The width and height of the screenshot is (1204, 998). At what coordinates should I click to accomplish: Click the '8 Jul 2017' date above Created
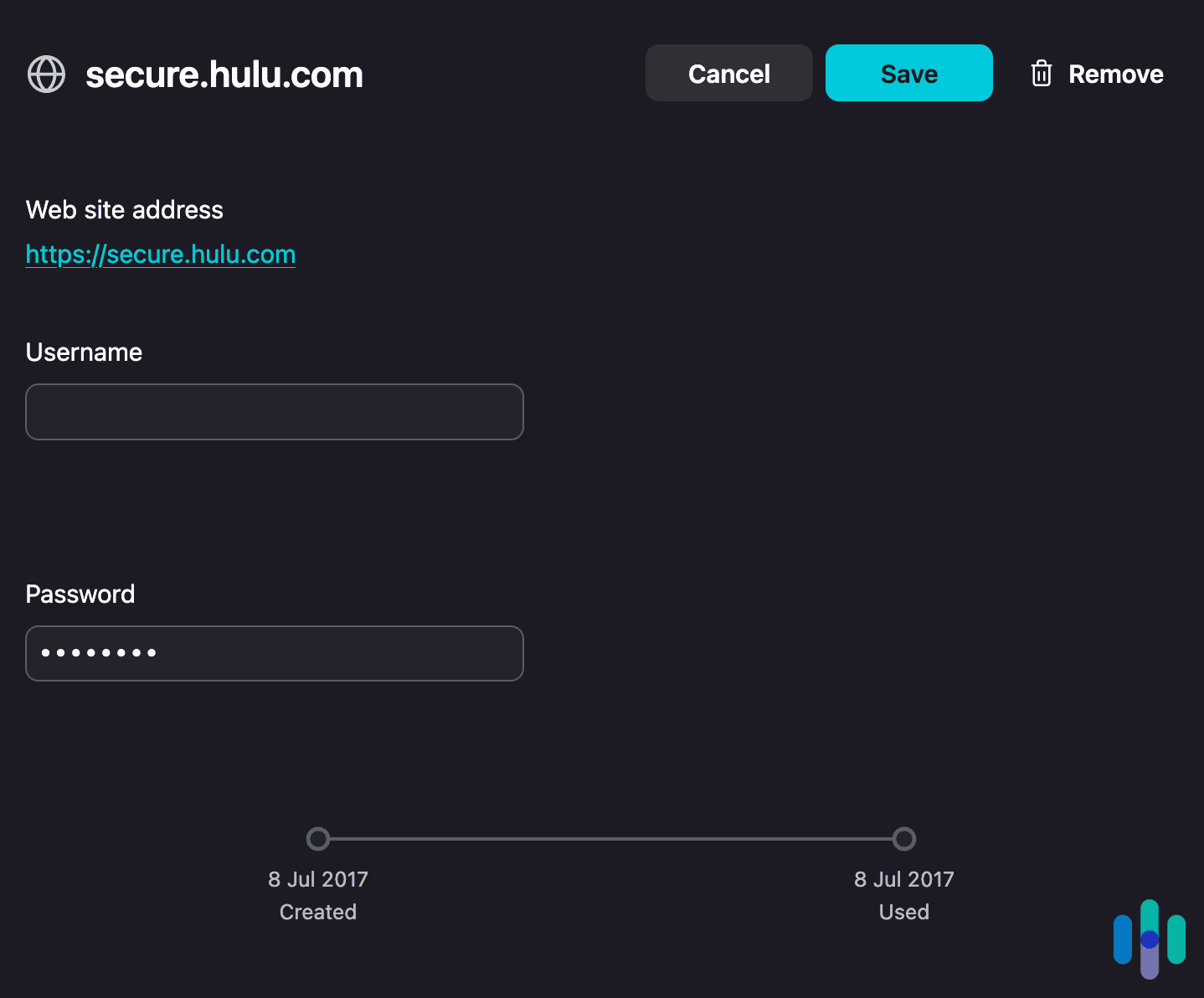click(318, 879)
